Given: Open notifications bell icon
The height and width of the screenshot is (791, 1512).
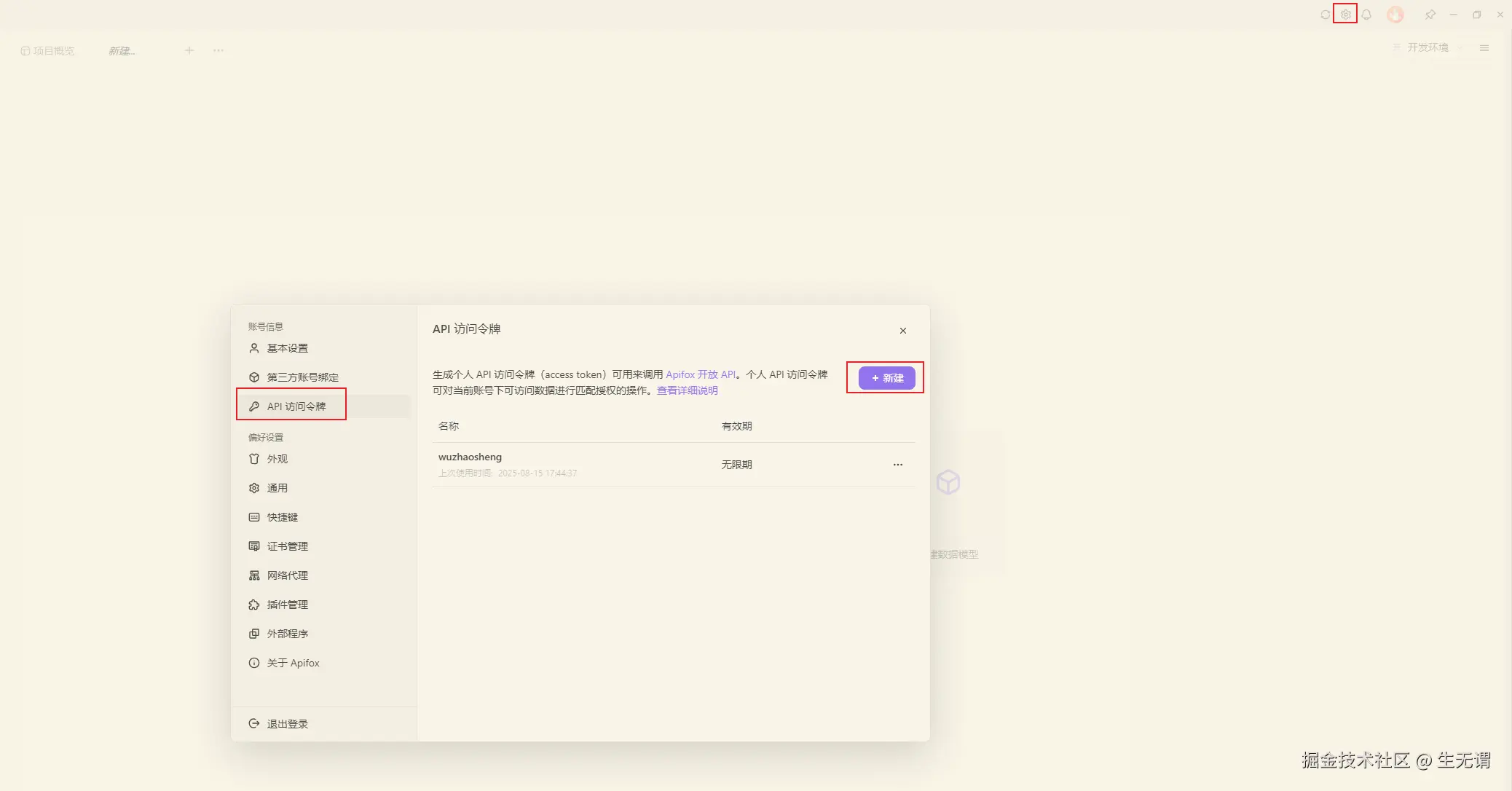Looking at the screenshot, I should click(x=1366, y=15).
